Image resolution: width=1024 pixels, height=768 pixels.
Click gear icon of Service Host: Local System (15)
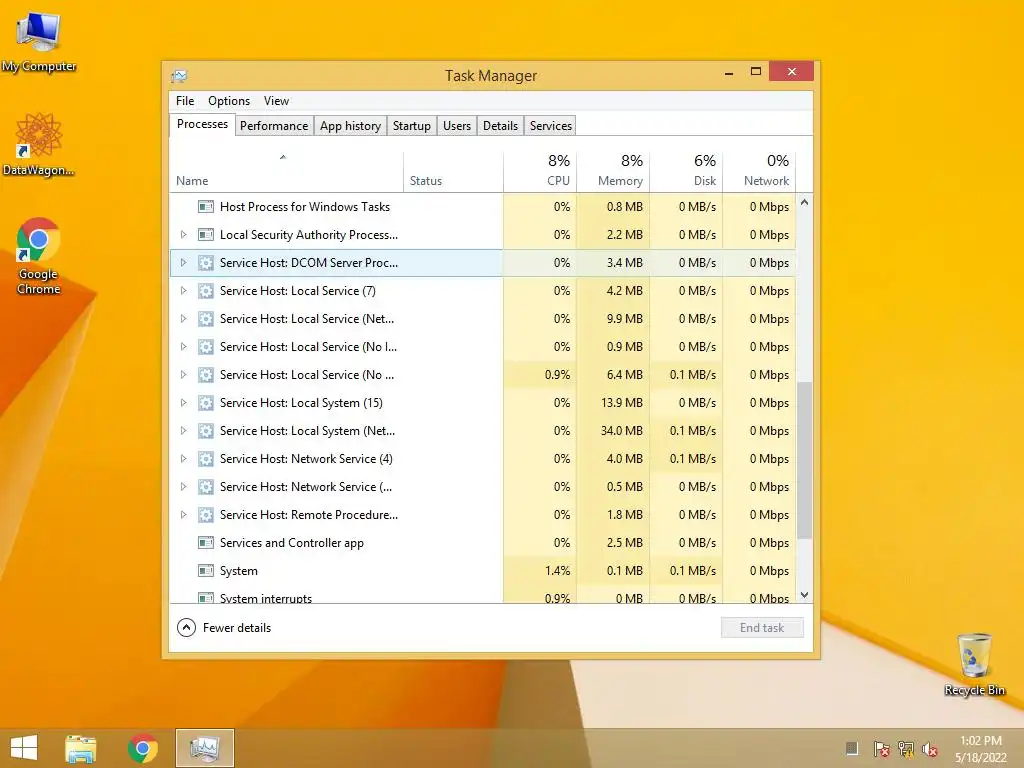tap(206, 403)
